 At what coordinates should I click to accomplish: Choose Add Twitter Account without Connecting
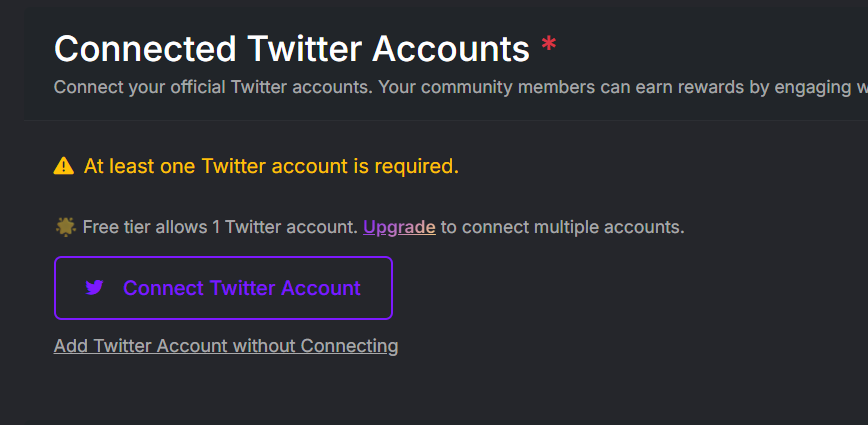226,346
